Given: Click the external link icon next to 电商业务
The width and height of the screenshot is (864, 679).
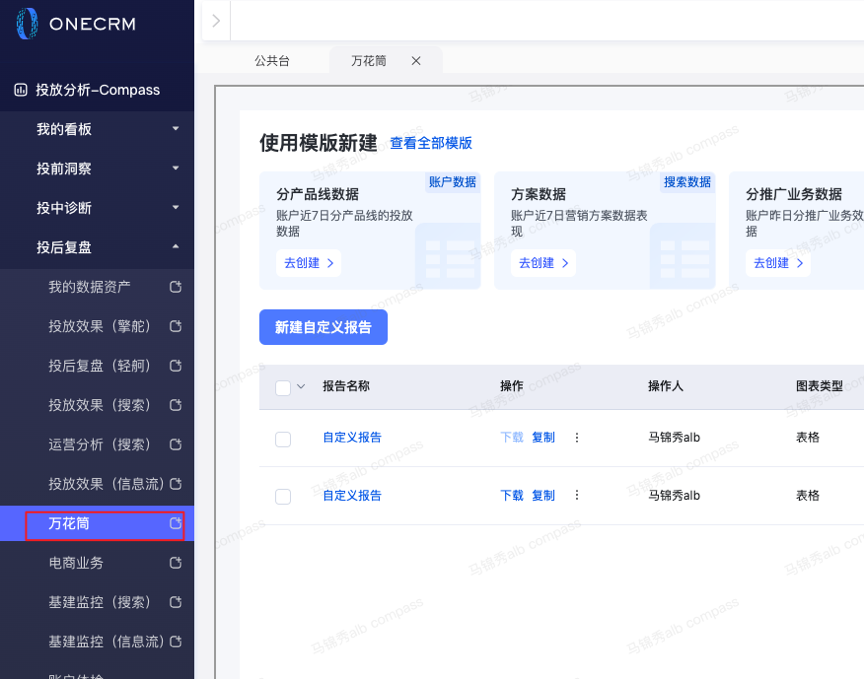Looking at the screenshot, I should (x=176, y=563).
